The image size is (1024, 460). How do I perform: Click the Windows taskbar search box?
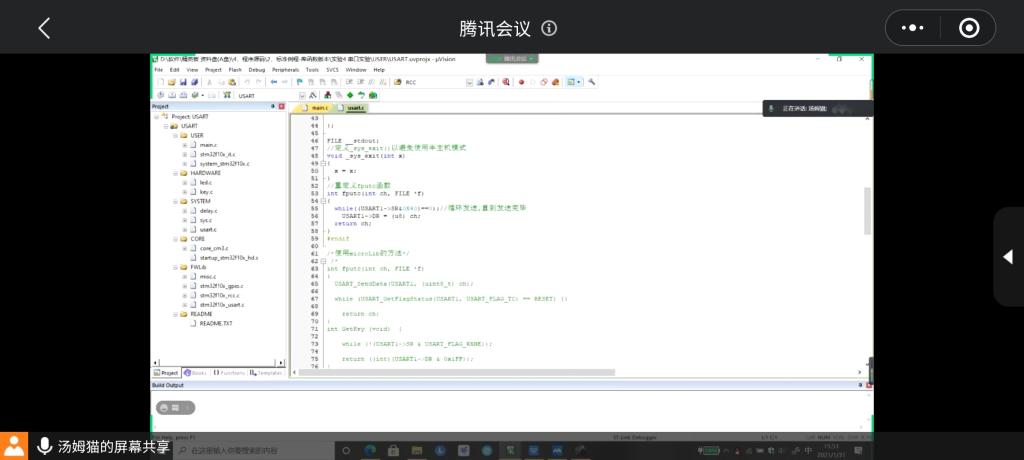coord(250,452)
